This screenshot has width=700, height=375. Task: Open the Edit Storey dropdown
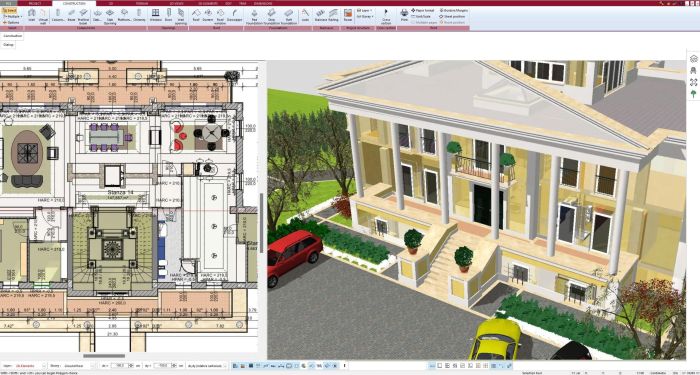(365, 16)
